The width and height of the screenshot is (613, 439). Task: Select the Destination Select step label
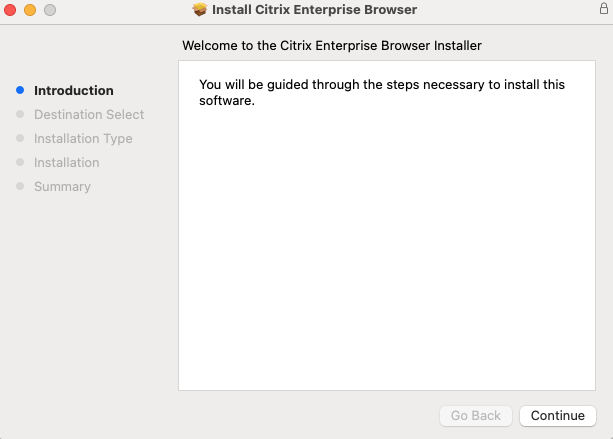tap(89, 114)
